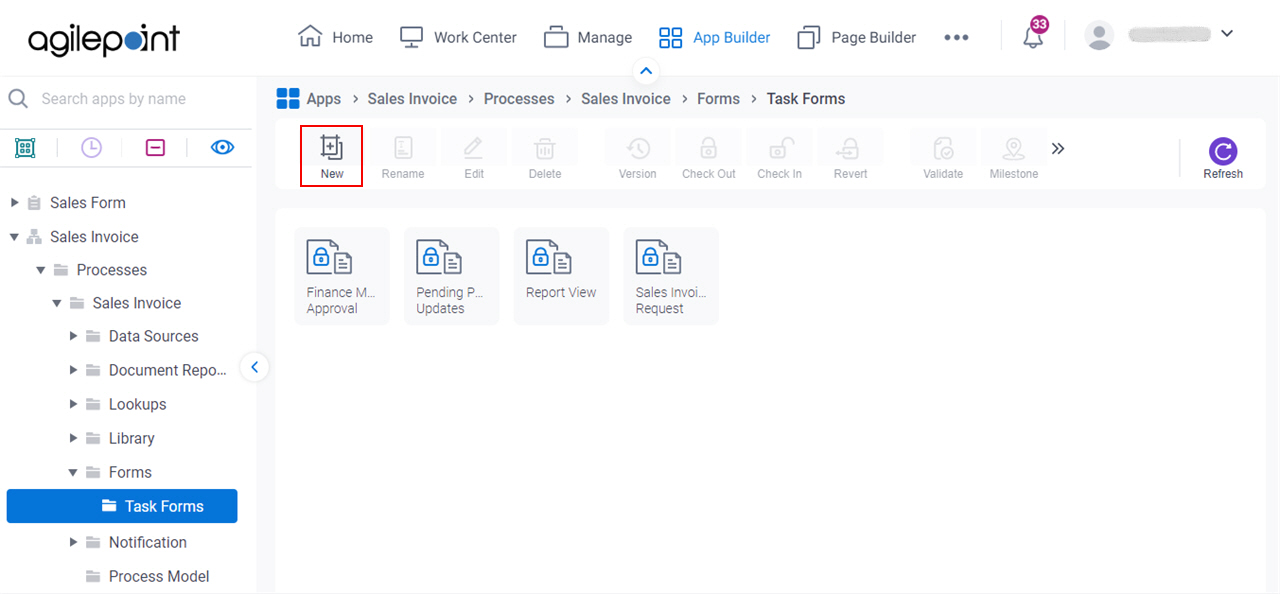Expand more toolbar options double chevron
1280x594 pixels.
click(1058, 149)
